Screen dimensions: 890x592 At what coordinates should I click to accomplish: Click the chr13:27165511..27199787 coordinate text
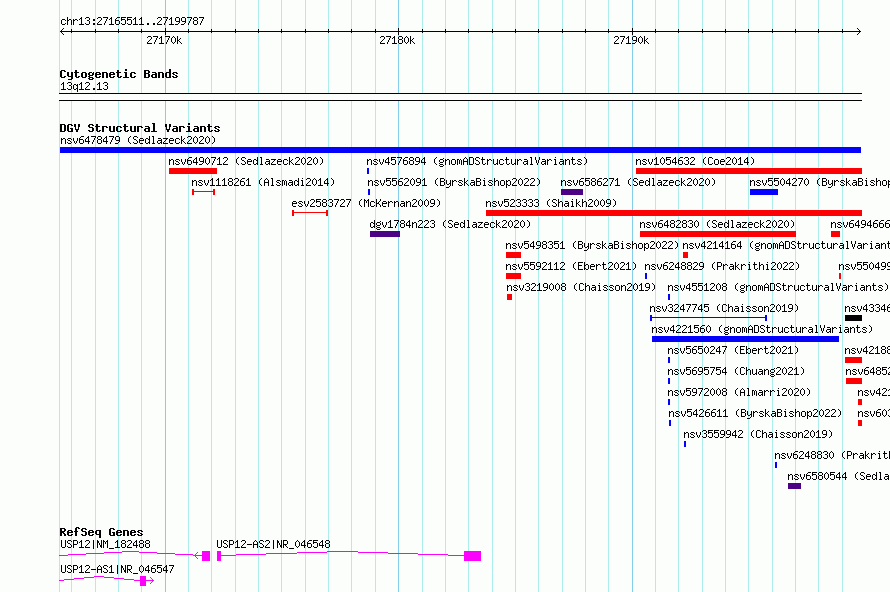coord(132,22)
